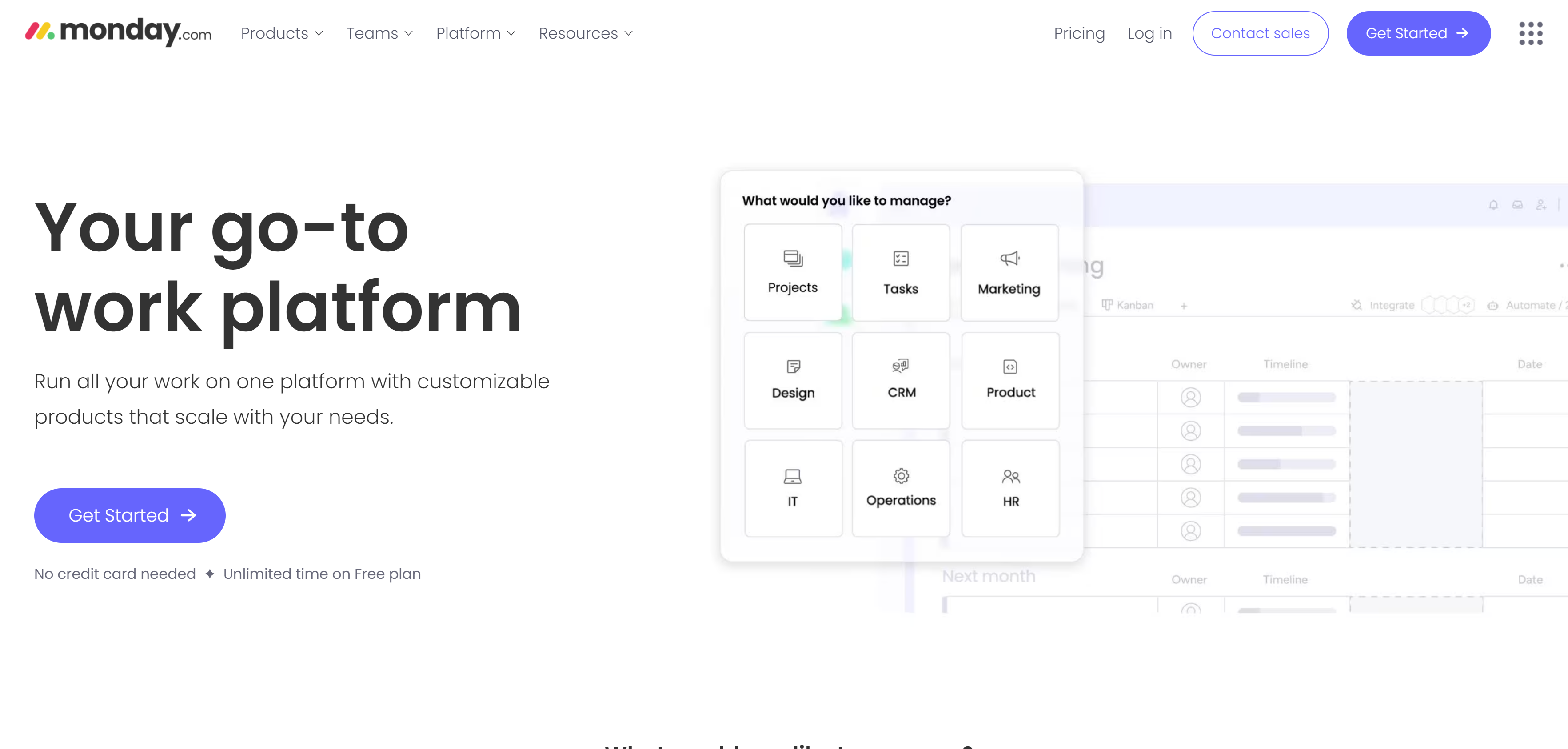This screenshot has width=1568, height=749.
Task: Expand the Resources dropdown menu
Action: (x=585, y=33)
